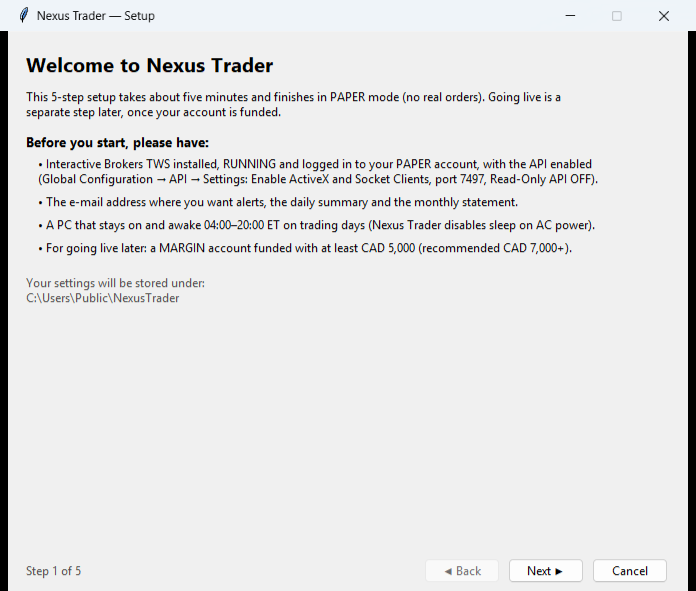
Task: Click the disabled Back button
Action: (462, 571)
